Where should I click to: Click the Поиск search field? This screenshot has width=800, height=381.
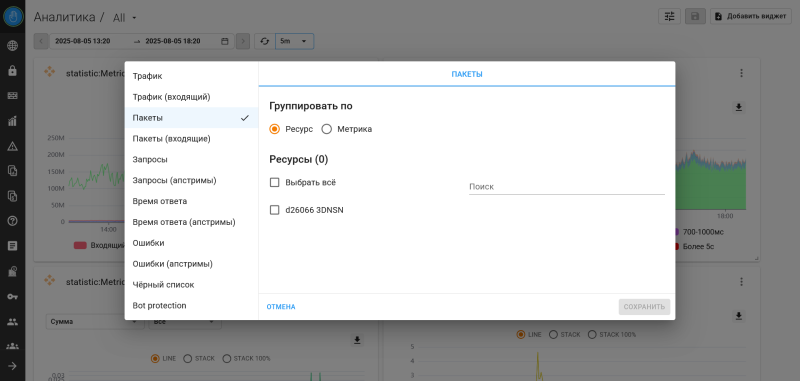(x=567, y=187)
